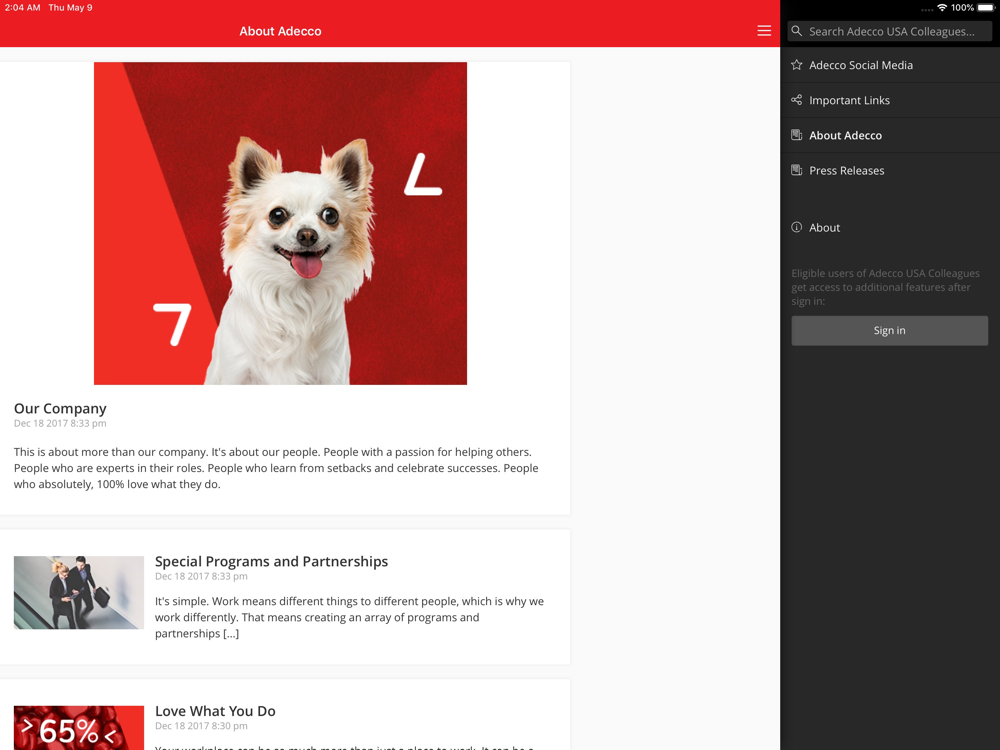This screenshot has width=1000, height=750.
Task: Click the star icon beside Adecco Social Media
Action: [x=797, y=64]
